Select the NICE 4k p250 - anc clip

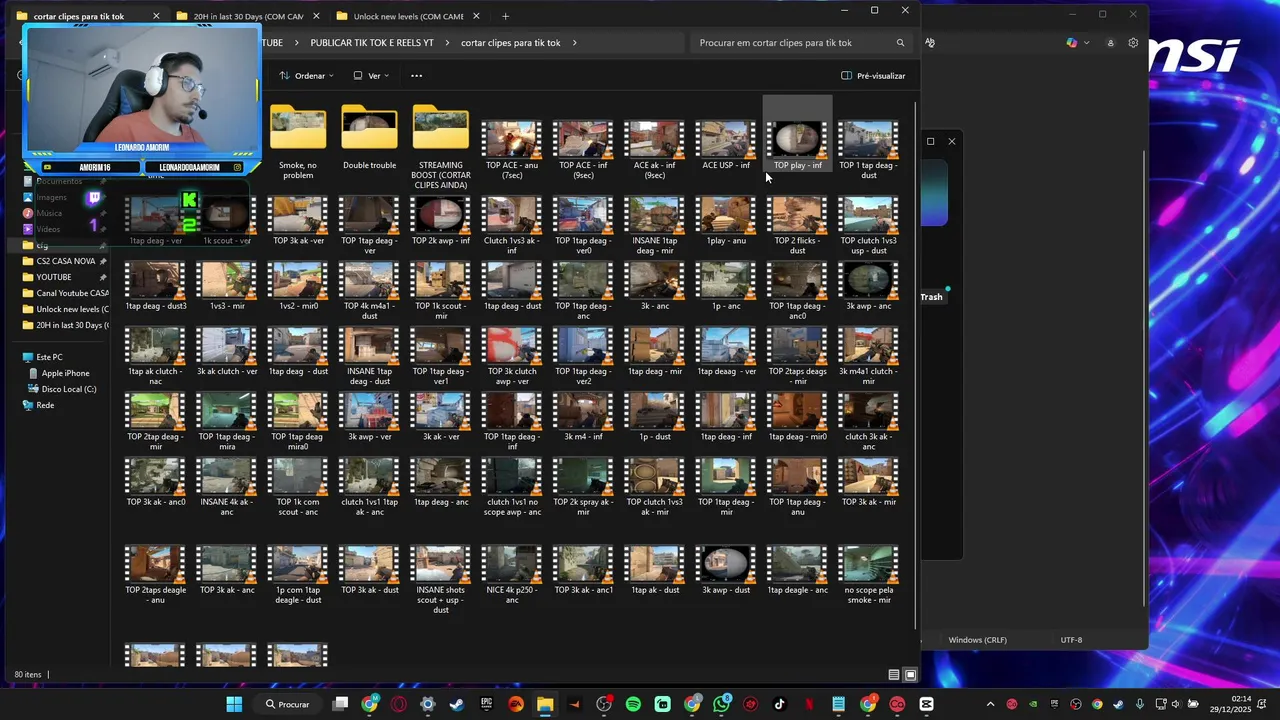[512, 574]
